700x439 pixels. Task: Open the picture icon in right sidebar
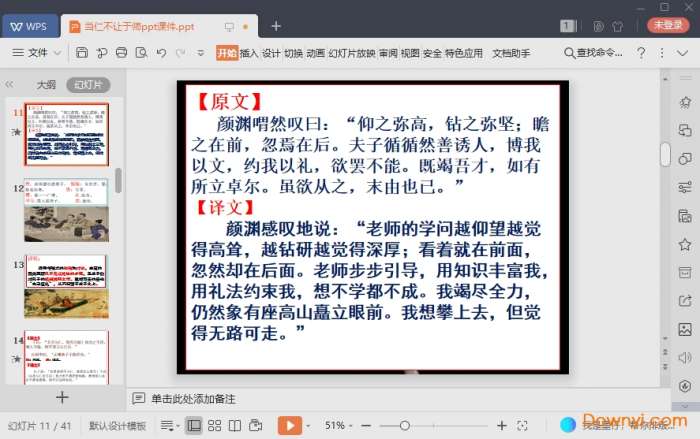(x=685, y=330)
